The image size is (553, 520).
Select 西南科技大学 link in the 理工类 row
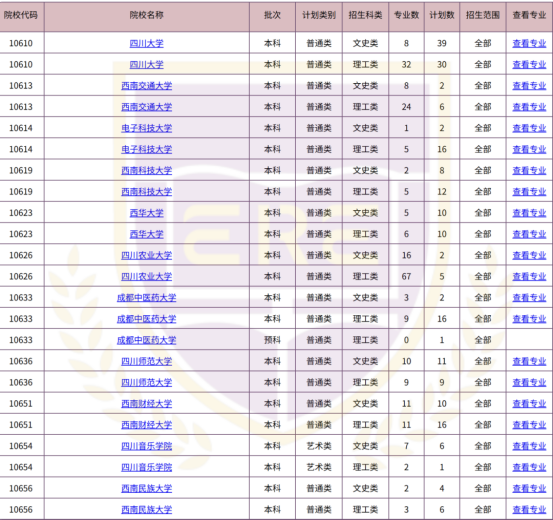(146, 192)
